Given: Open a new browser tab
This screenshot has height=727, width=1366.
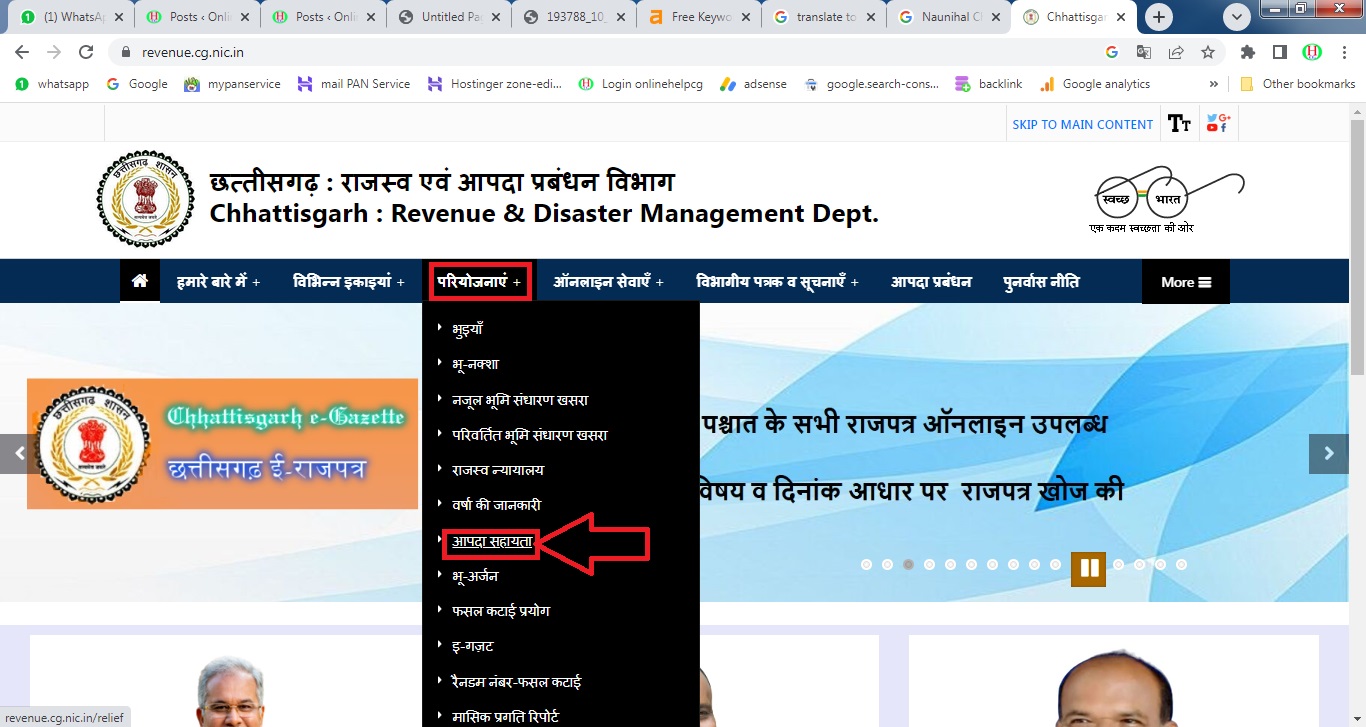Looking at the screenshot, I should pyautogui.click(x=1160, y=17).
